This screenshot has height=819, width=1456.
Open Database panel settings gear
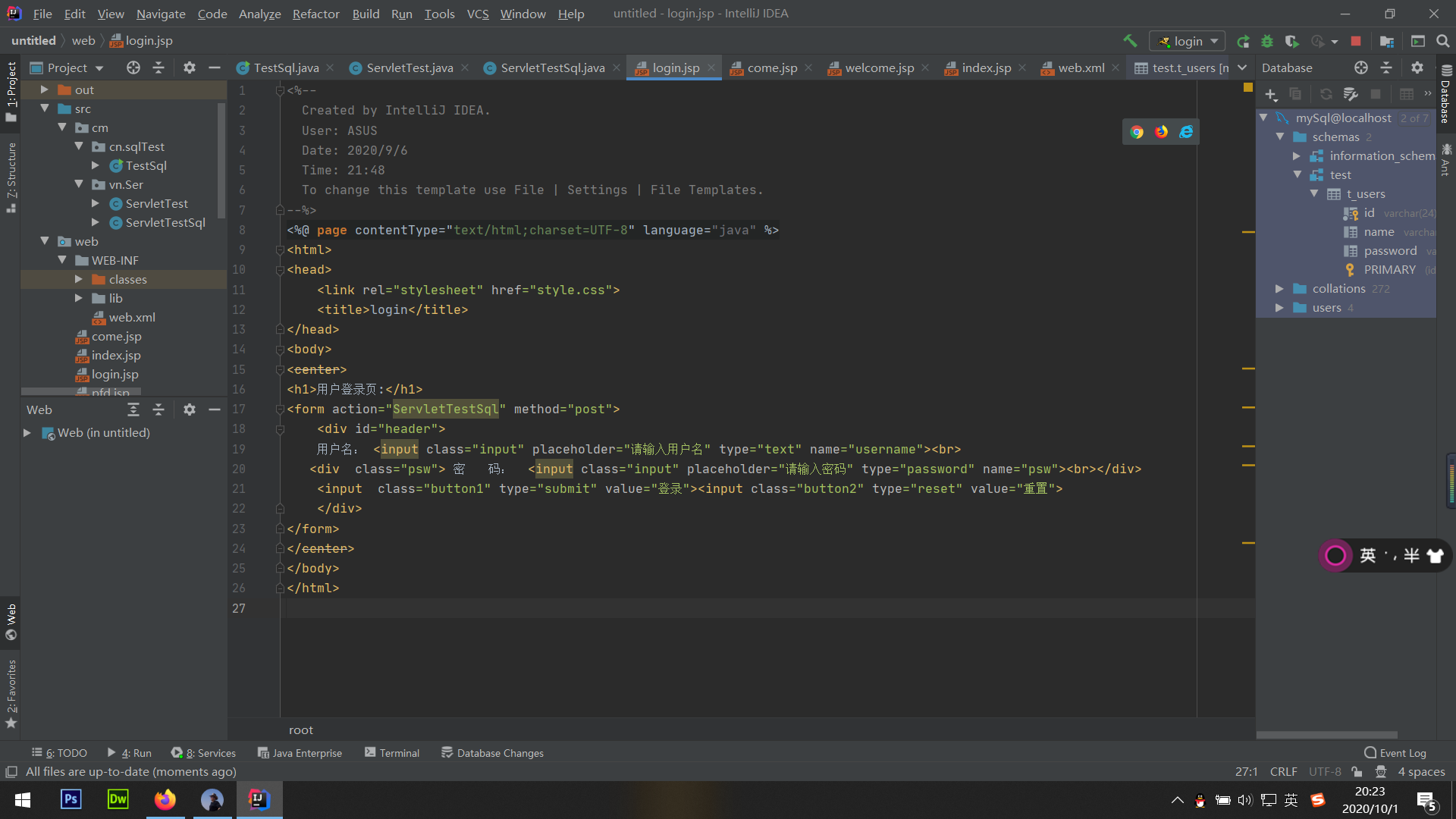pos(1417,67)
